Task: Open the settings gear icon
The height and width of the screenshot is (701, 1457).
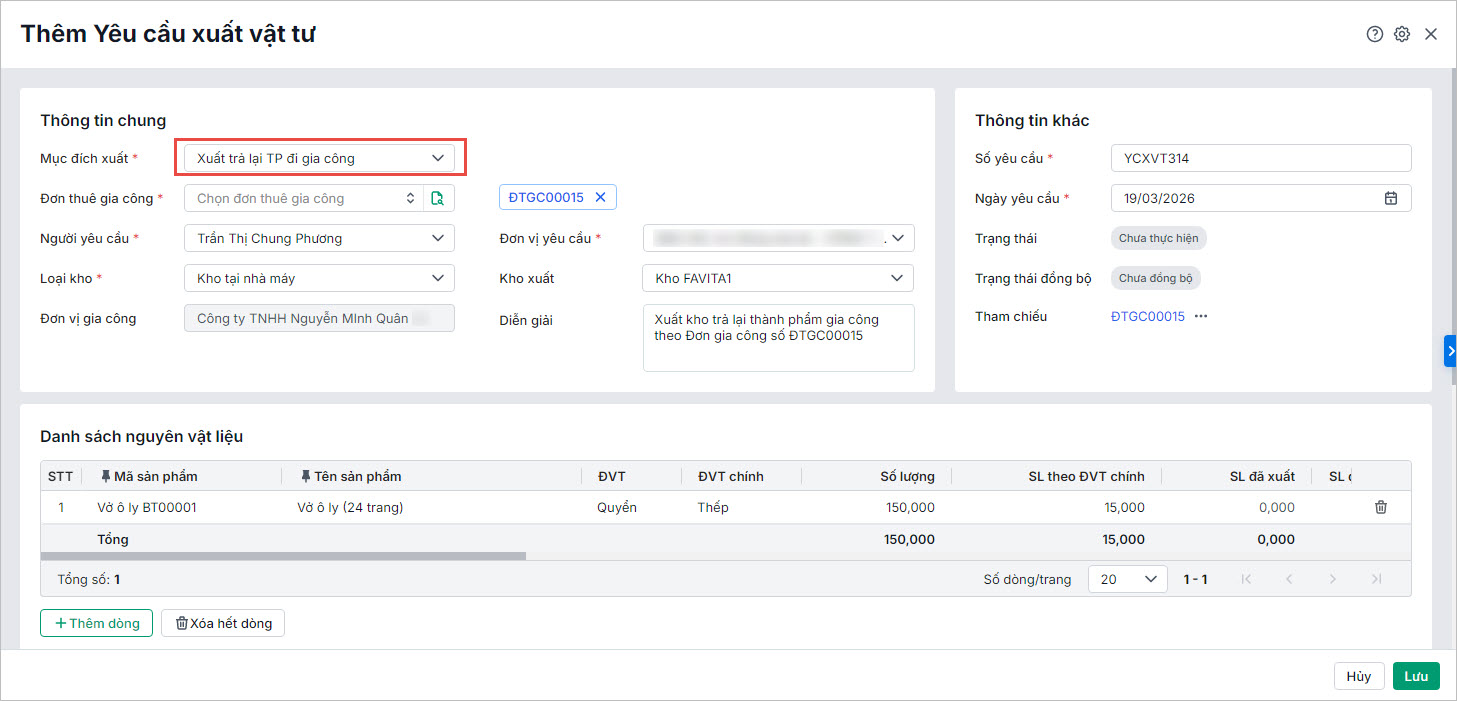Action: pos(1402,34)
